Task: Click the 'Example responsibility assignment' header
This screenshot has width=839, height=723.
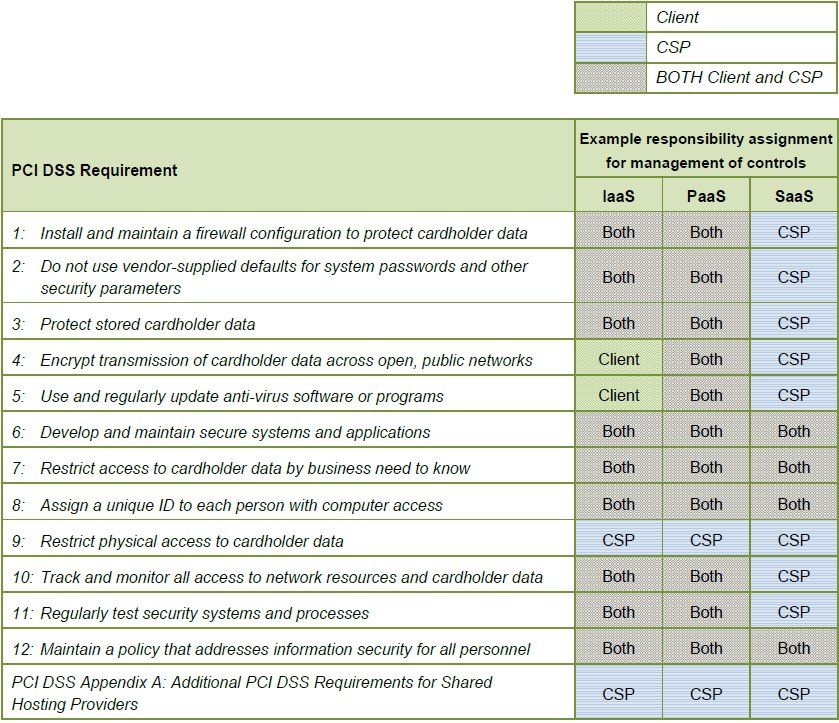Action: click(706, 150)
